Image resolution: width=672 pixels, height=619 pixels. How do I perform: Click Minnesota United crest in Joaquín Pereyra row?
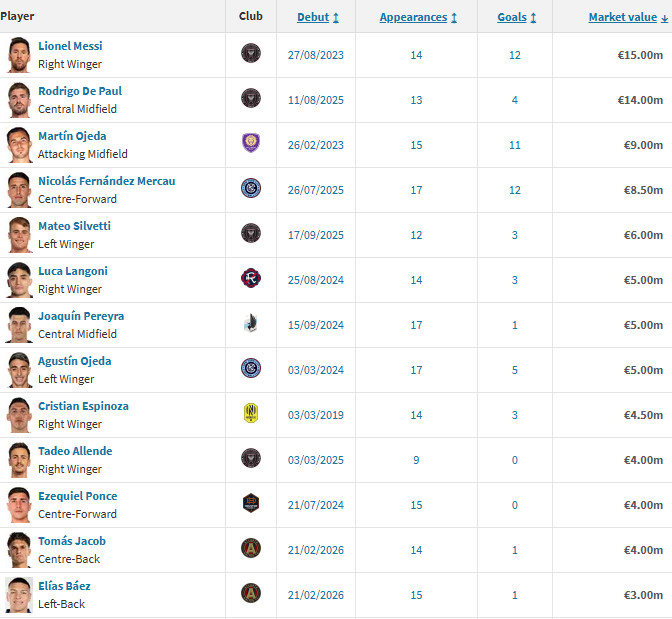pyautogui.click(x=251, y=323)
